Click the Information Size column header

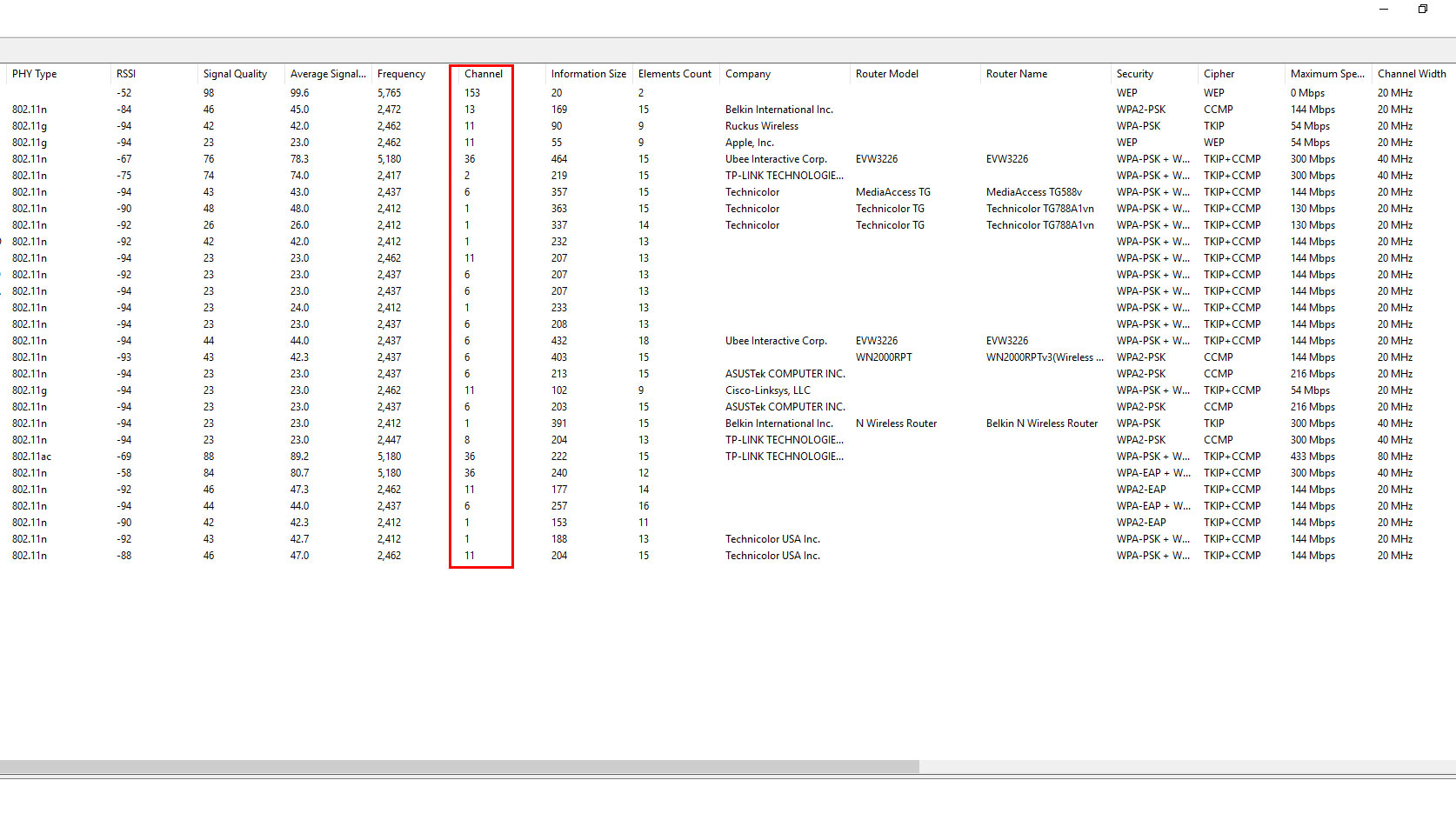pyautogui.click(x=588, y=74)
